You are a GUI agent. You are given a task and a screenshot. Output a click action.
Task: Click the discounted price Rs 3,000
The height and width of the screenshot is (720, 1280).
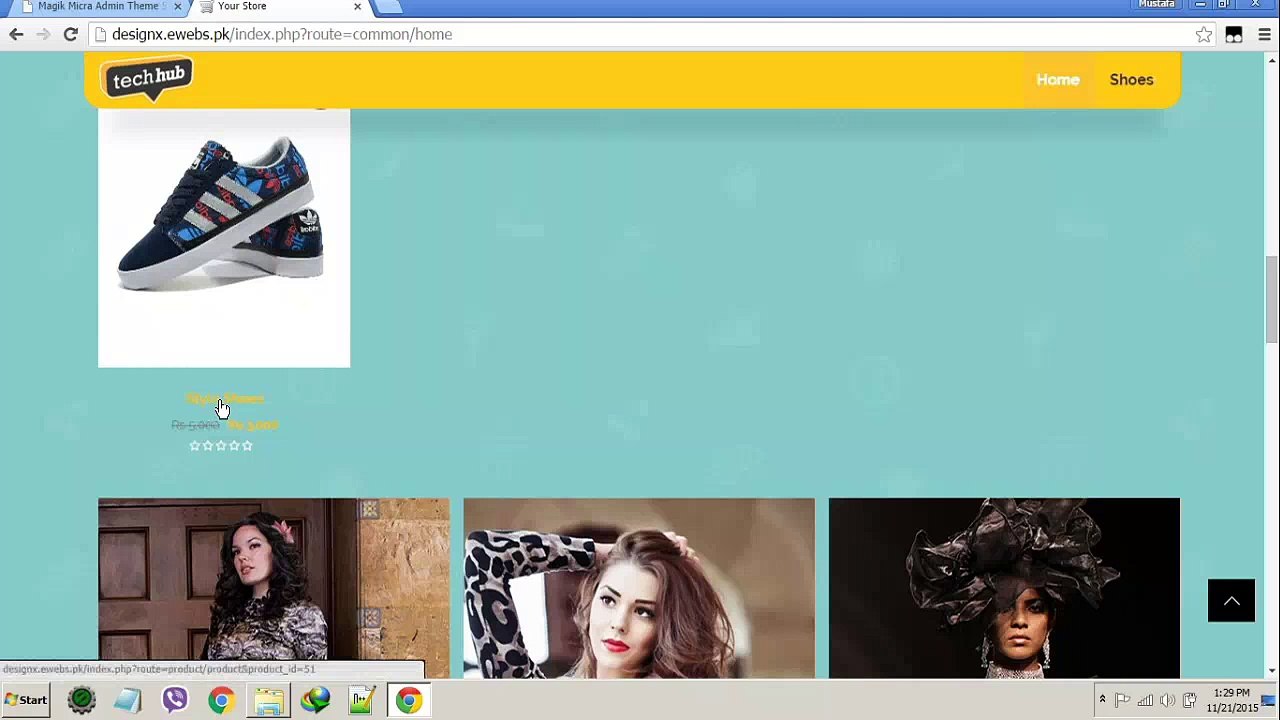pos(253,425)
